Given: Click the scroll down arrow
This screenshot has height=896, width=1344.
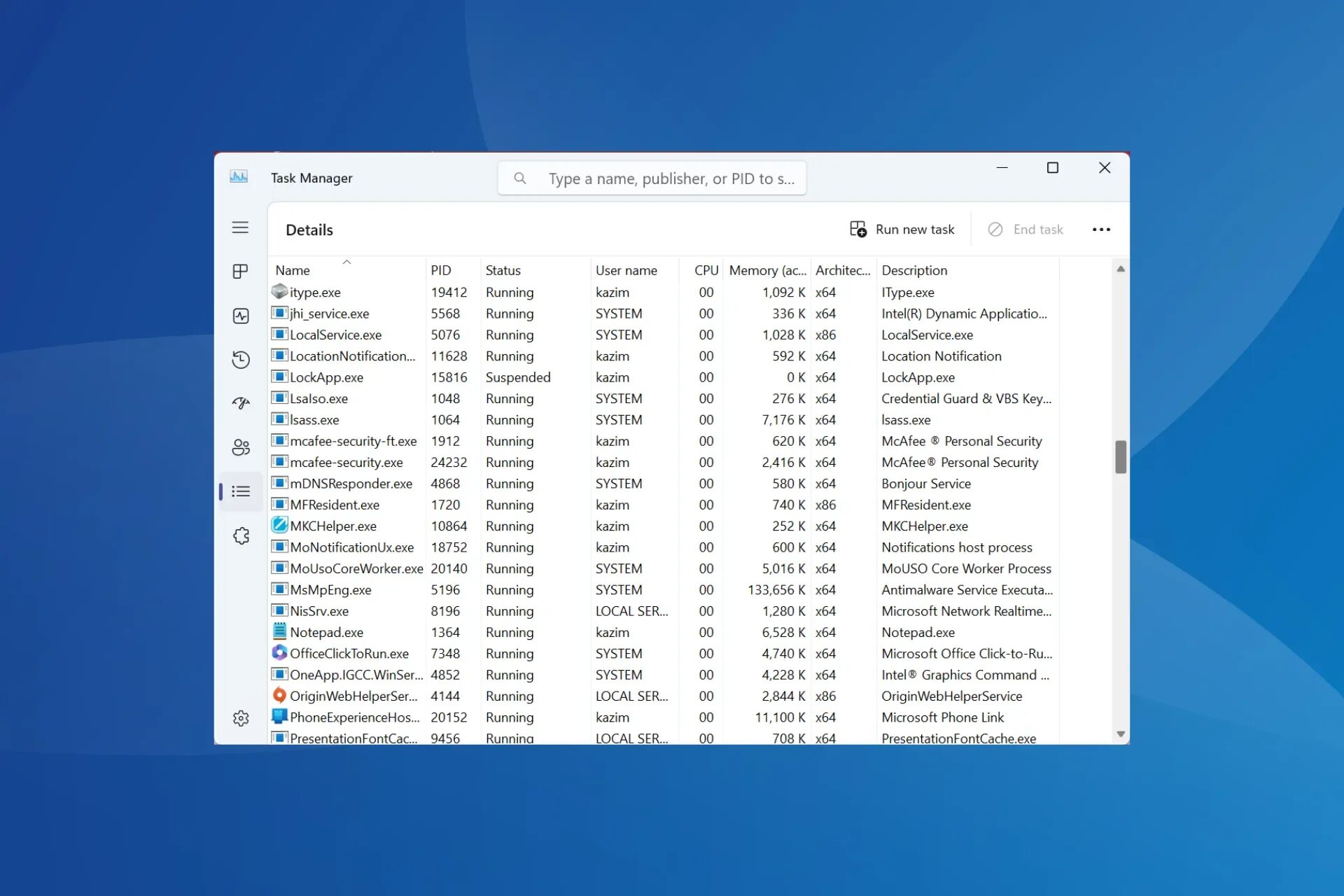Looking at the screenshot, I should click(1121, 734).
